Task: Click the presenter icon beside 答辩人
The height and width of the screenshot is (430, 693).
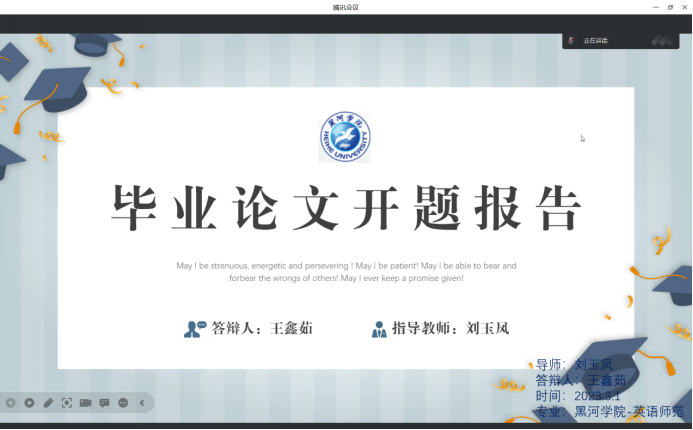Action: pyautogui.click(x=194, y=328)
